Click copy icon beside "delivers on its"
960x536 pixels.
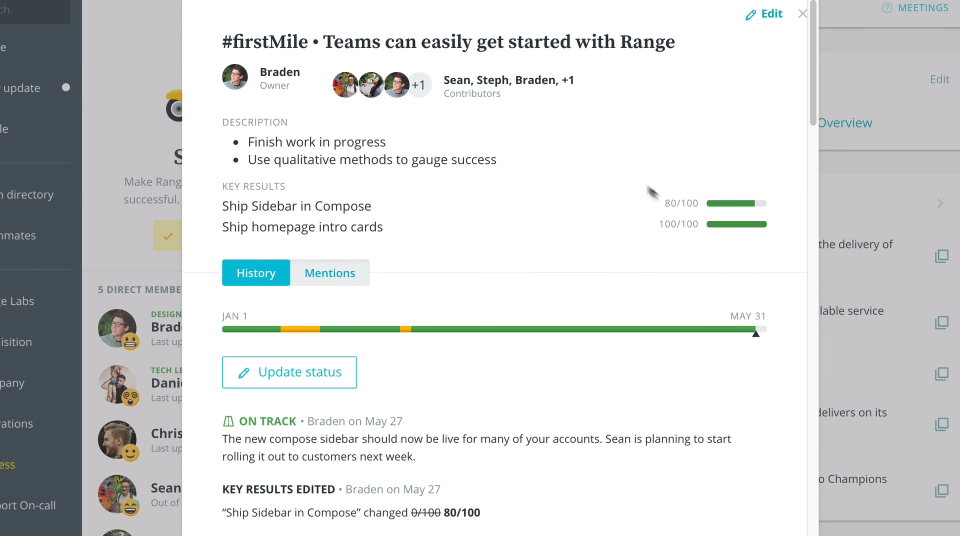pyautogui.click(x=941, y=424)
